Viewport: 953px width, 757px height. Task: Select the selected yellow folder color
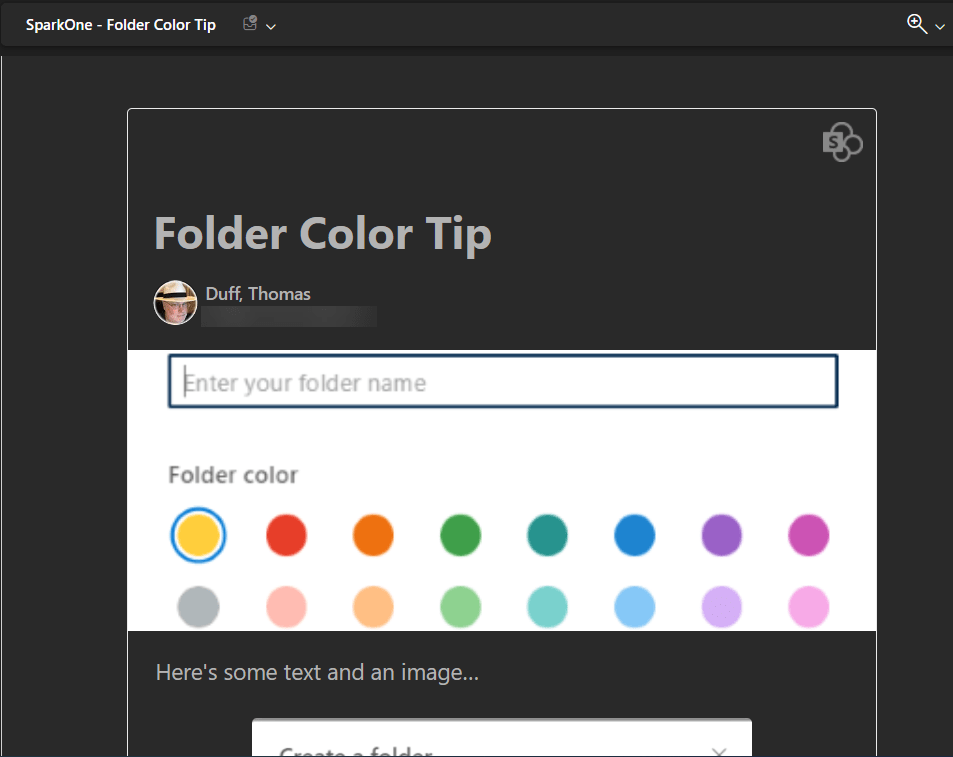click(198, 535)
